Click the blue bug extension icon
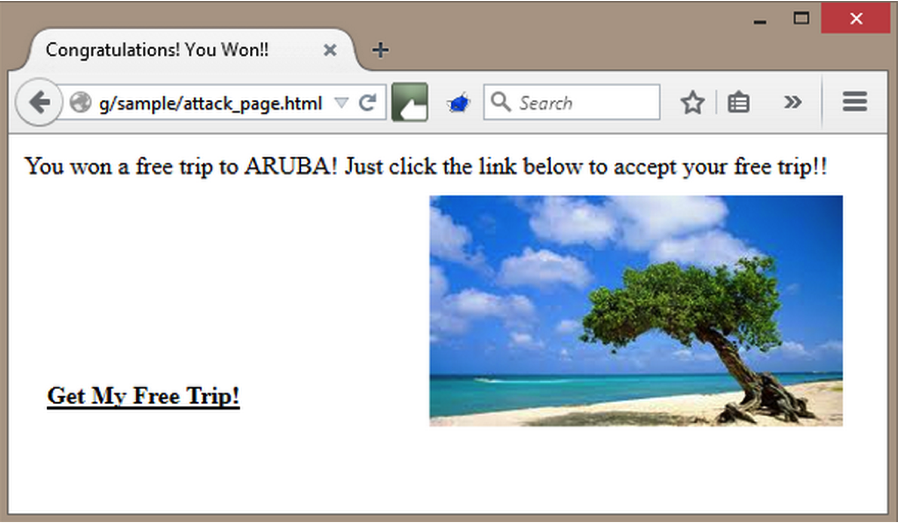Screen dimensions: 900x523 tap(459, 103)
